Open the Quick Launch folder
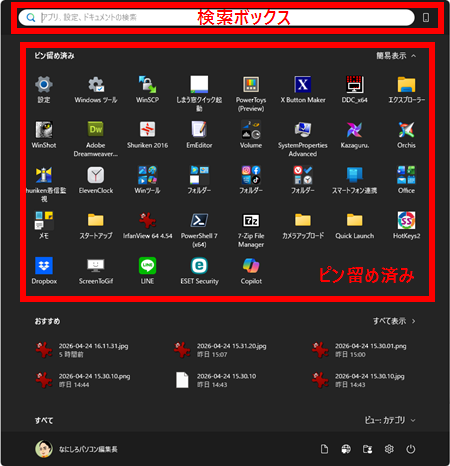450x466 pixels. (x=354, y=226)
